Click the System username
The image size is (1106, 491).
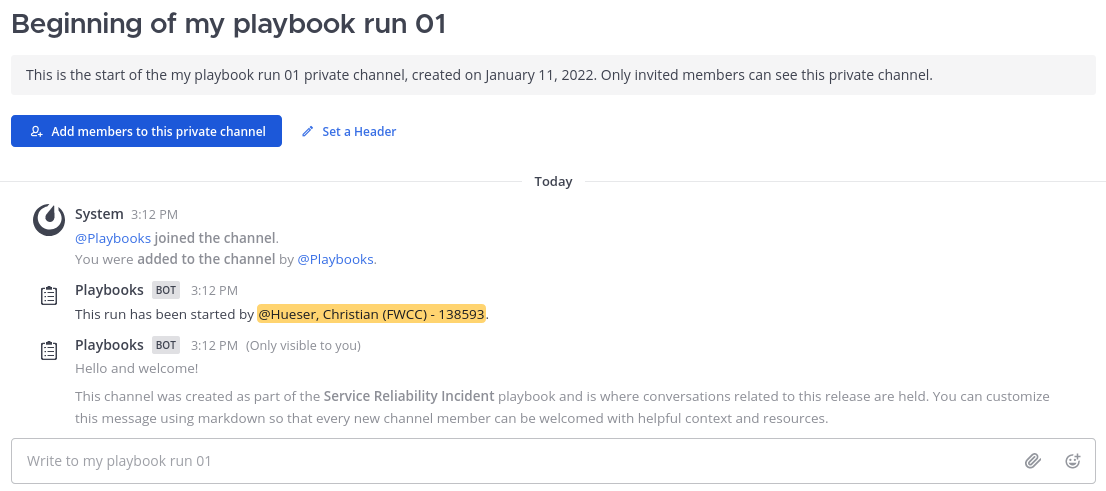click(x=99, y=214)
